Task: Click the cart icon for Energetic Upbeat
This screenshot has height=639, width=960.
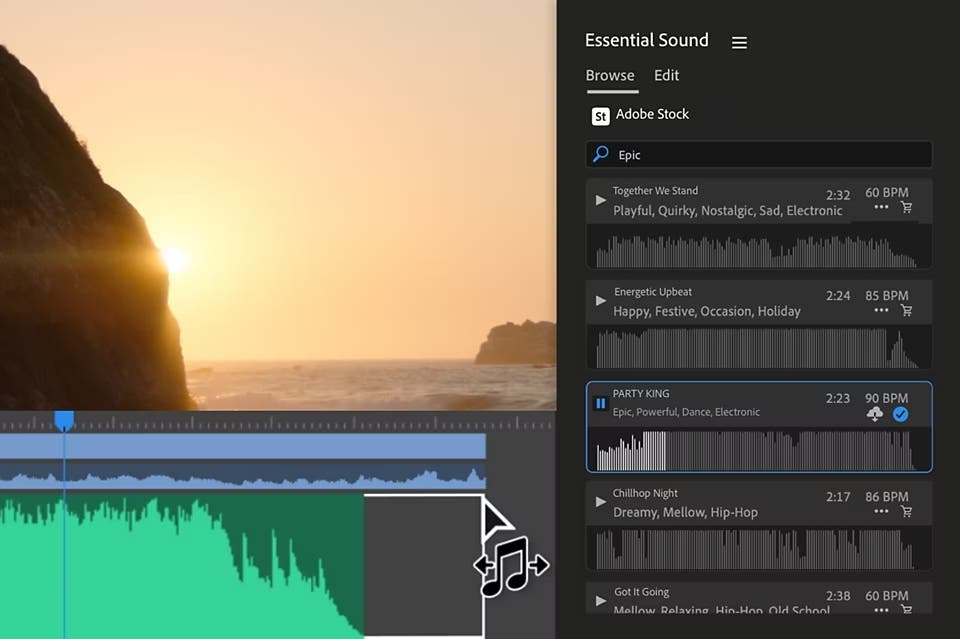Action: 907,311
